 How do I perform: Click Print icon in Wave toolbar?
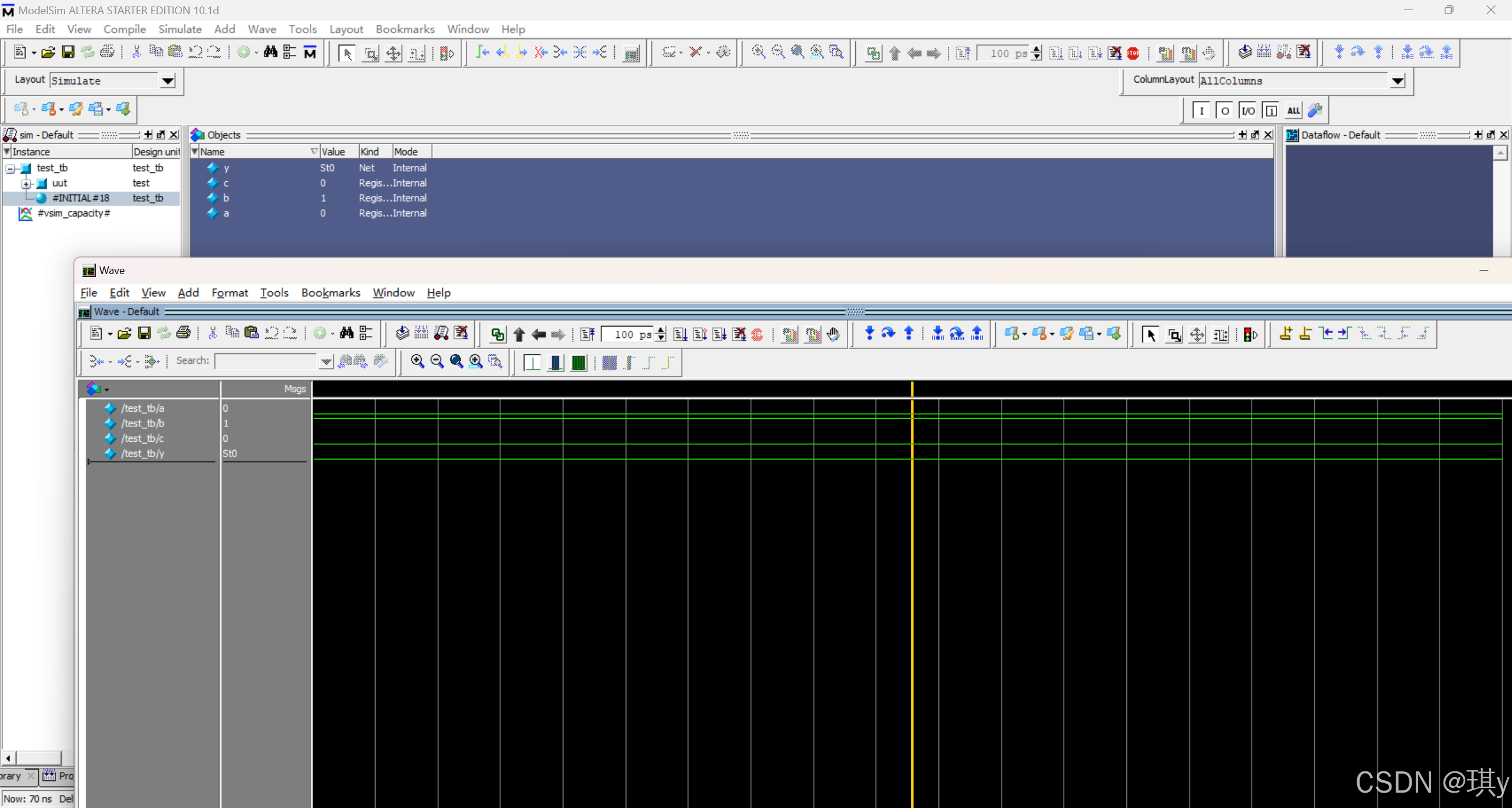click(184, 334)
